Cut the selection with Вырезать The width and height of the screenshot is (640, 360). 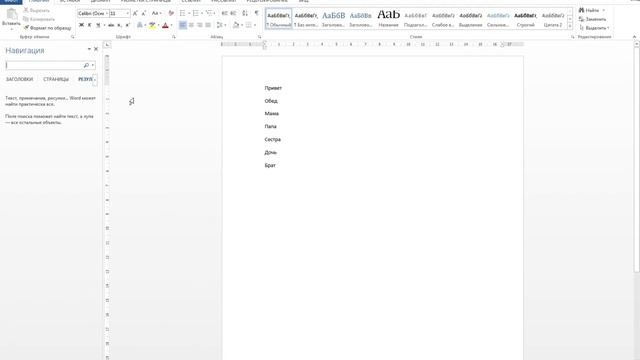point(36,11)
